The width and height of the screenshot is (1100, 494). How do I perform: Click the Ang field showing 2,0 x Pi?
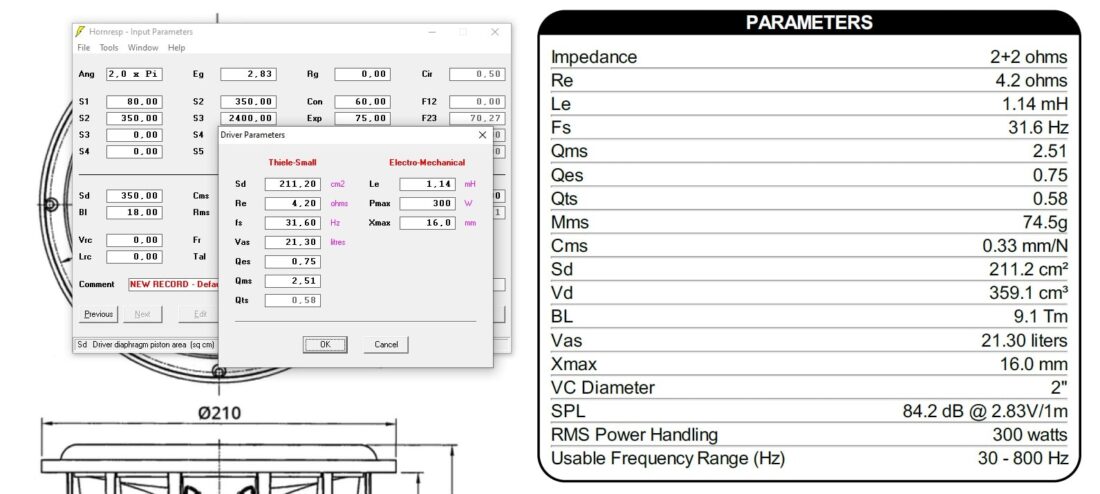[134, 74]
